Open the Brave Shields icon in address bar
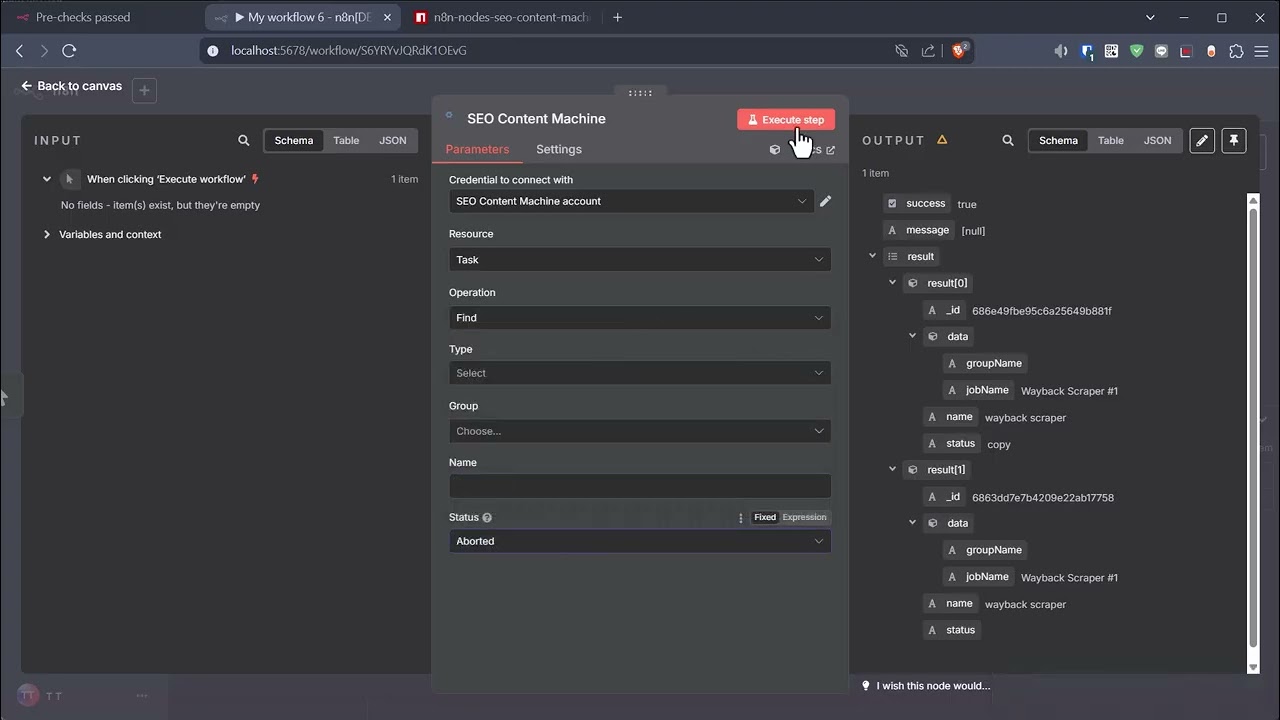 click(959, 51)
